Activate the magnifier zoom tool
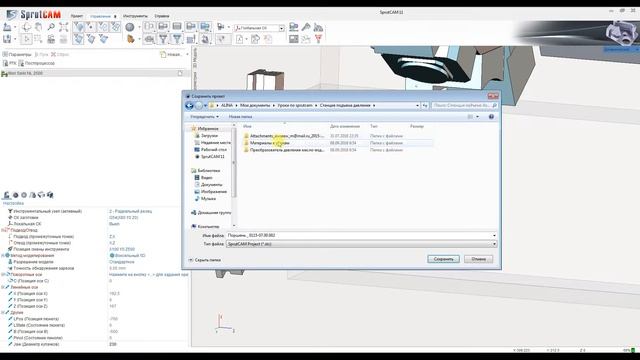Screen dimensions: 640x360 click(x=51, y=27)
